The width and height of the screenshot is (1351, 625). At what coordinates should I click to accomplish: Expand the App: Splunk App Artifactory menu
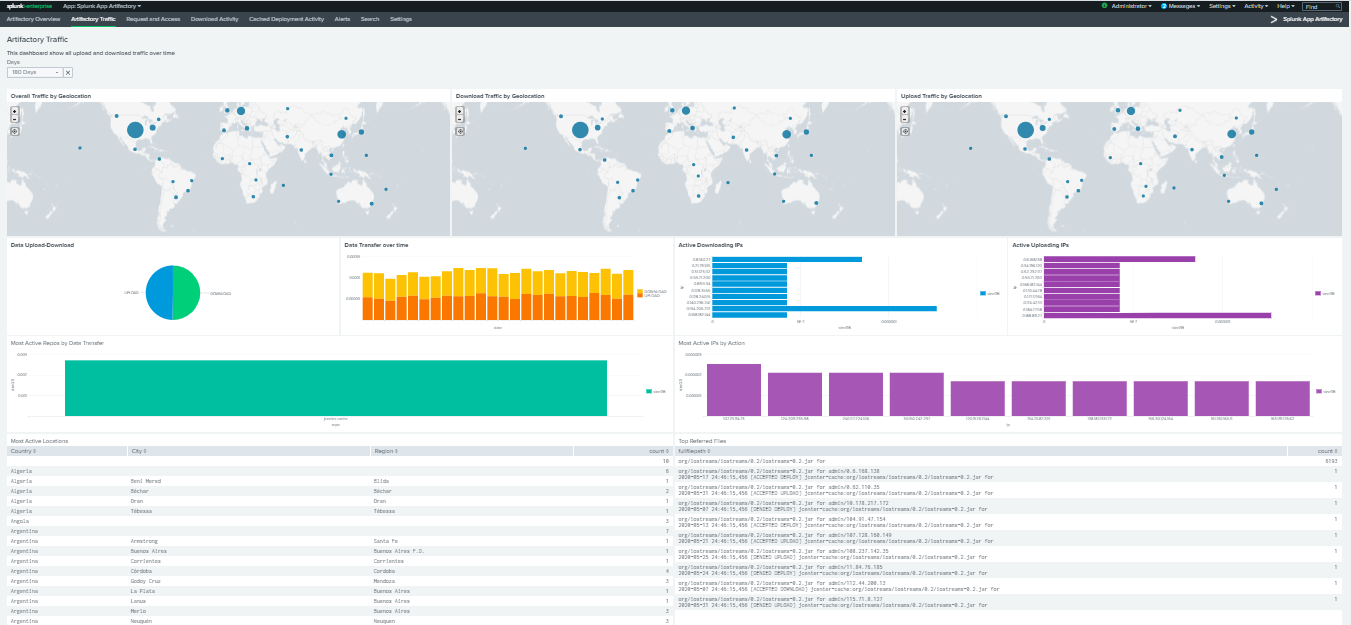click(102, 6)
